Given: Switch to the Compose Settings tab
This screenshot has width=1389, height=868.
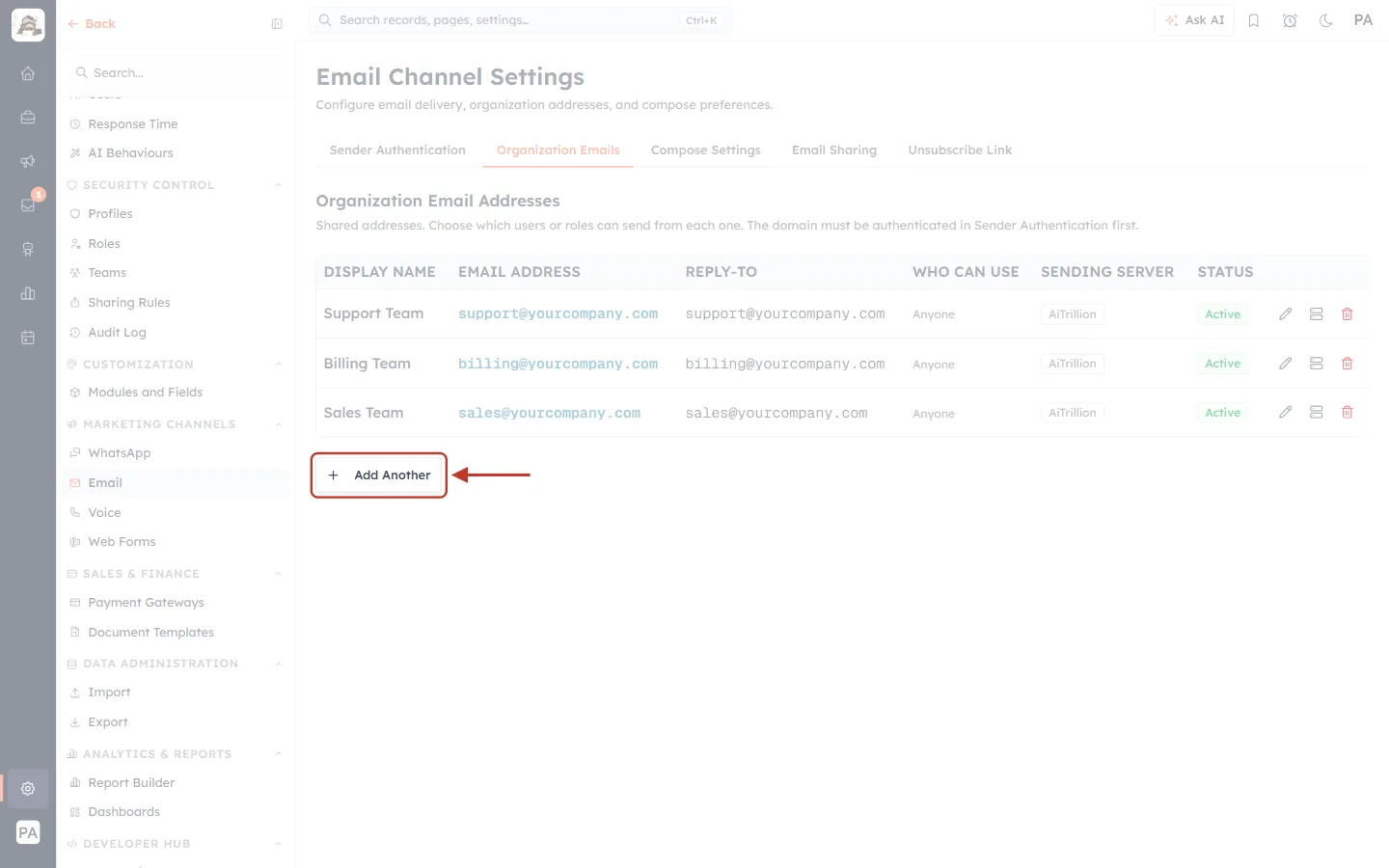Looking at the screenshot, I should click(706, 150).
